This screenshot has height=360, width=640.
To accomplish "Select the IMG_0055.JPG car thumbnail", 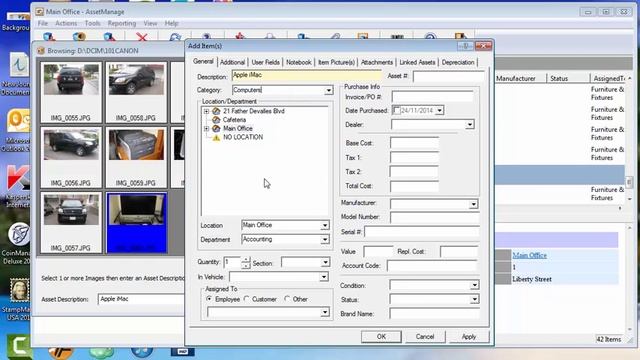I will point(71,93).
